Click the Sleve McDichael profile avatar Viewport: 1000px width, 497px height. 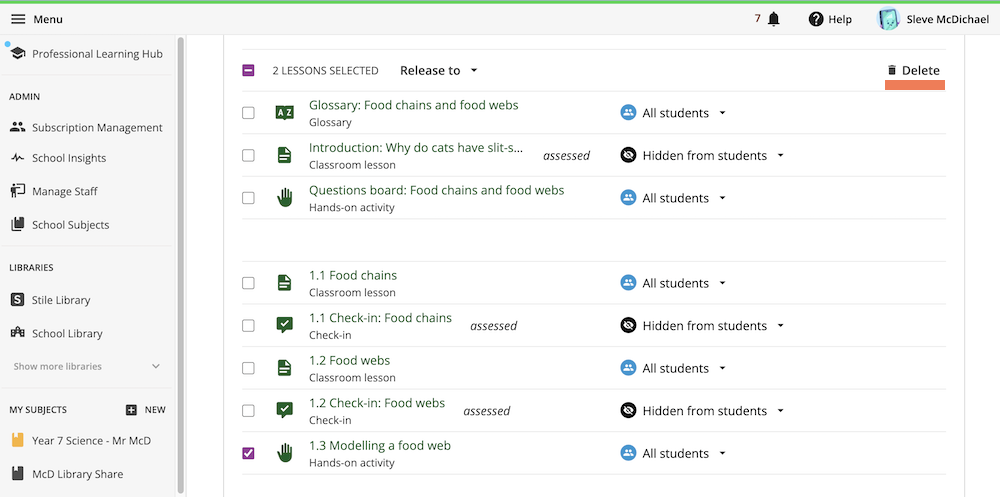click(888, 19)
